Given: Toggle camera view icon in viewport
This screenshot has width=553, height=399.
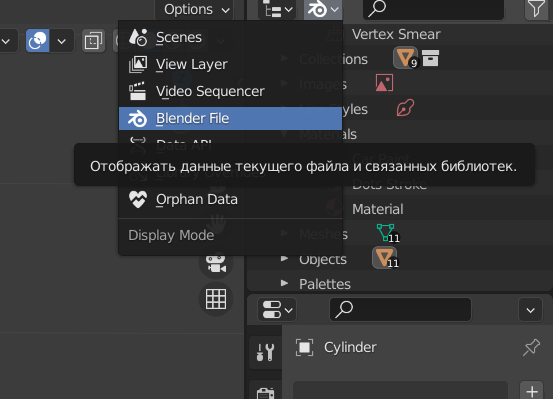Looking at the screenshot, I should pos(216,264).
